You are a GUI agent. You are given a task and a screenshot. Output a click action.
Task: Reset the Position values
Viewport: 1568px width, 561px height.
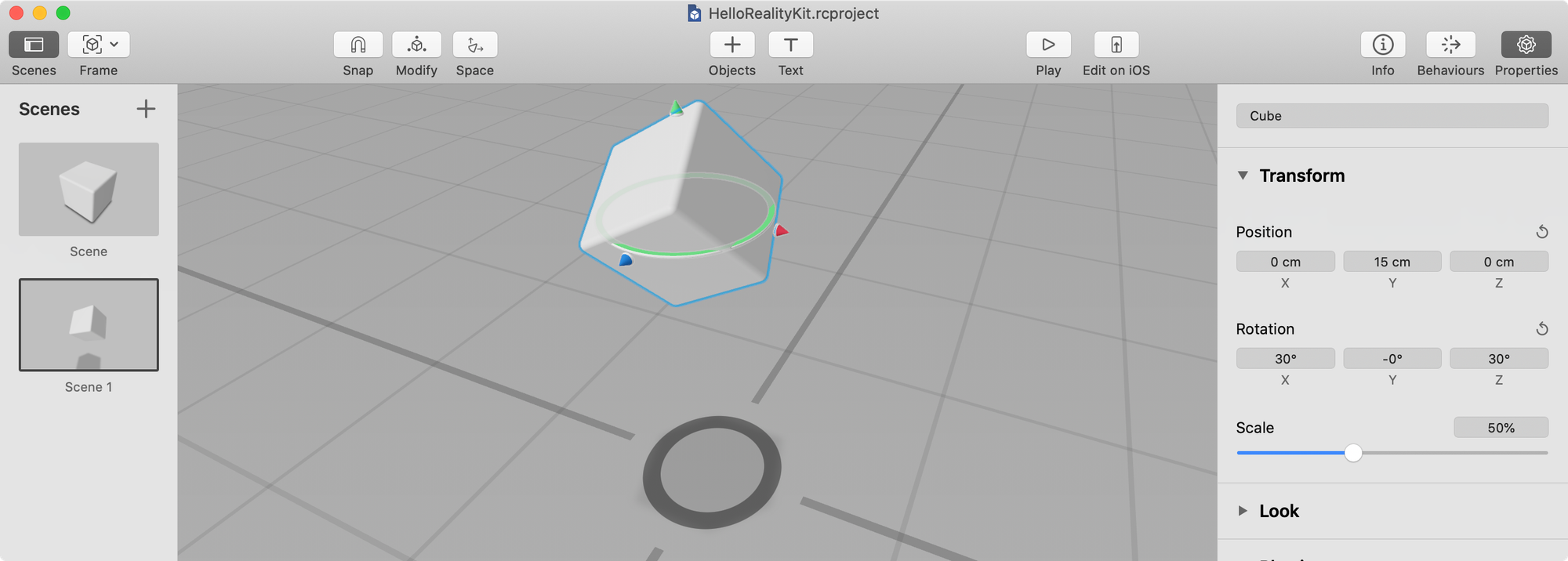coord(1541,232)
